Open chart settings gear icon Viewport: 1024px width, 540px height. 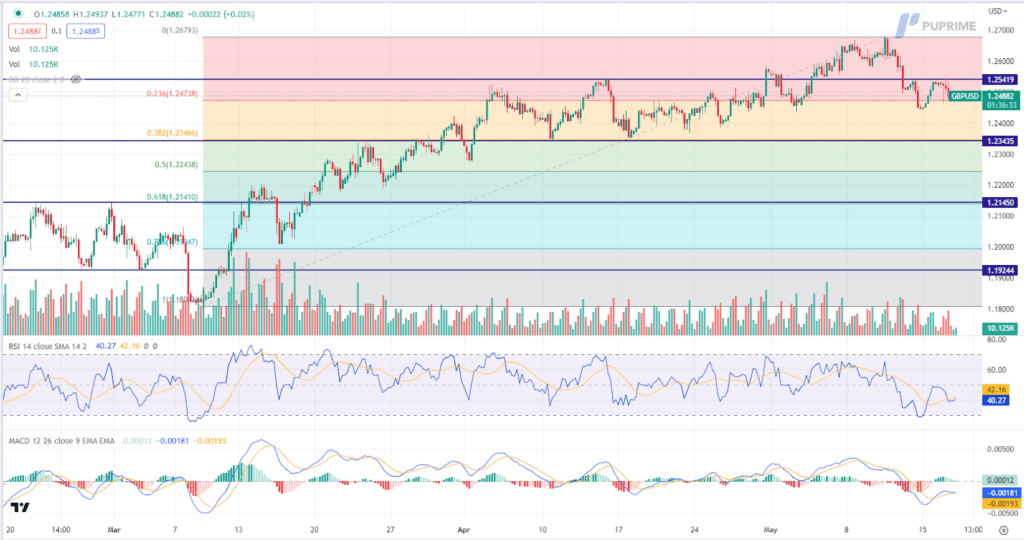coord(1004,530)
